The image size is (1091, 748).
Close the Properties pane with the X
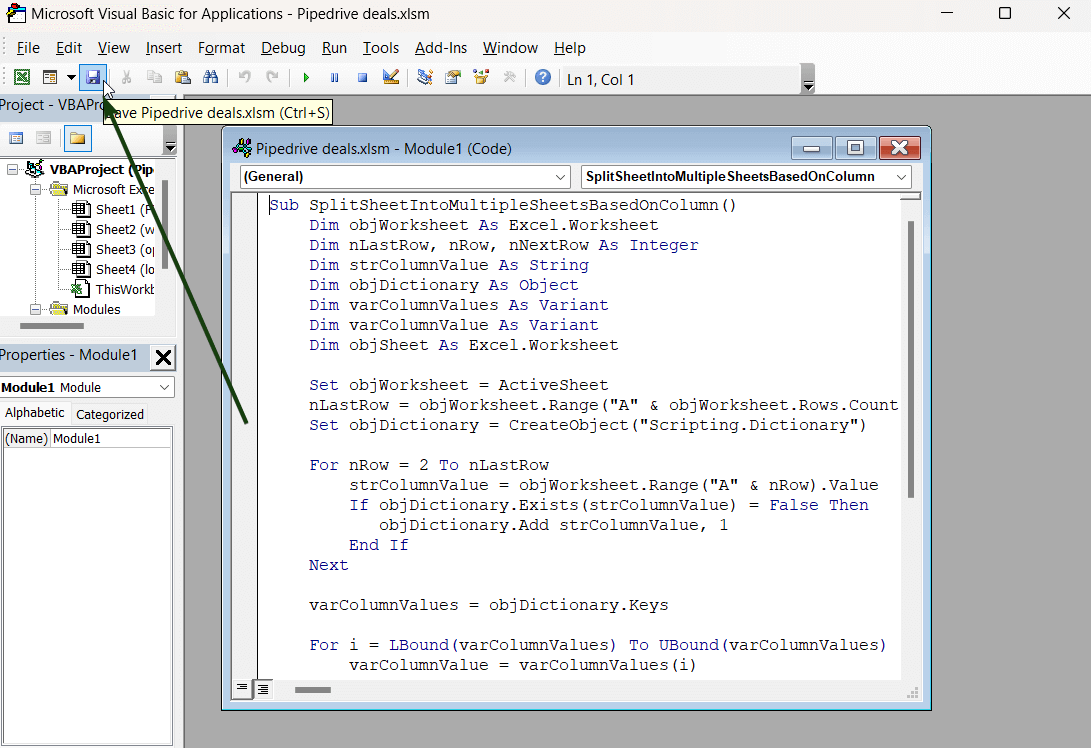pos(163,357)
